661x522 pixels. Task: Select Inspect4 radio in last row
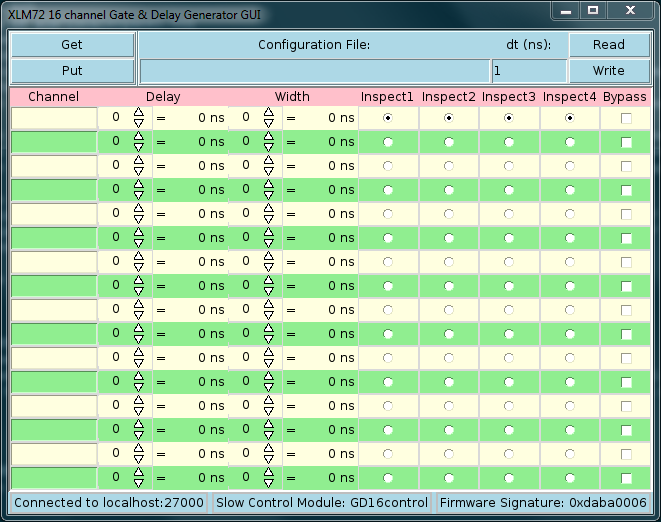coord(570,478)
